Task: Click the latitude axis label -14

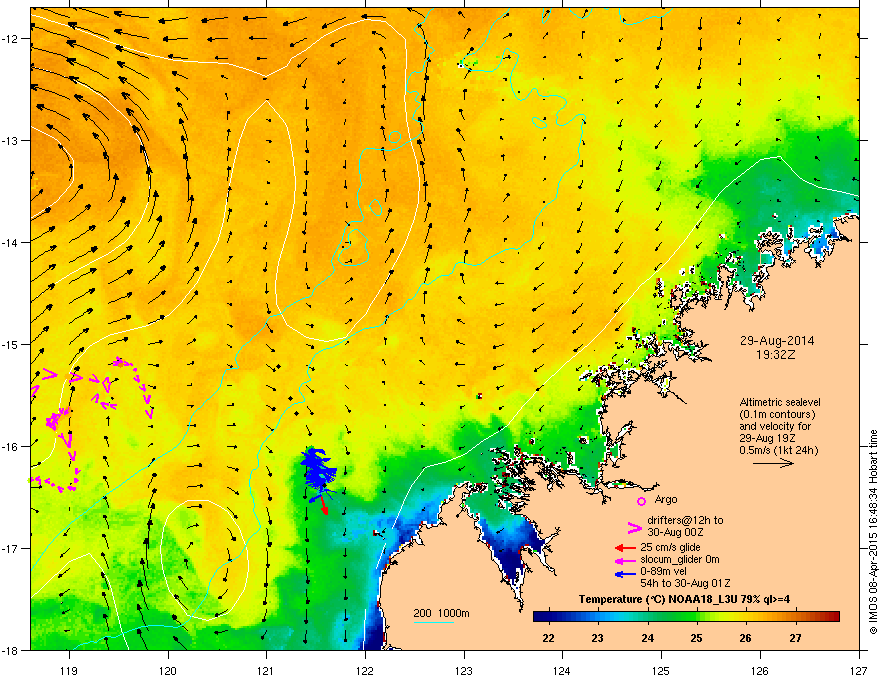Action: pyautogui.click(x=10, y=243)
